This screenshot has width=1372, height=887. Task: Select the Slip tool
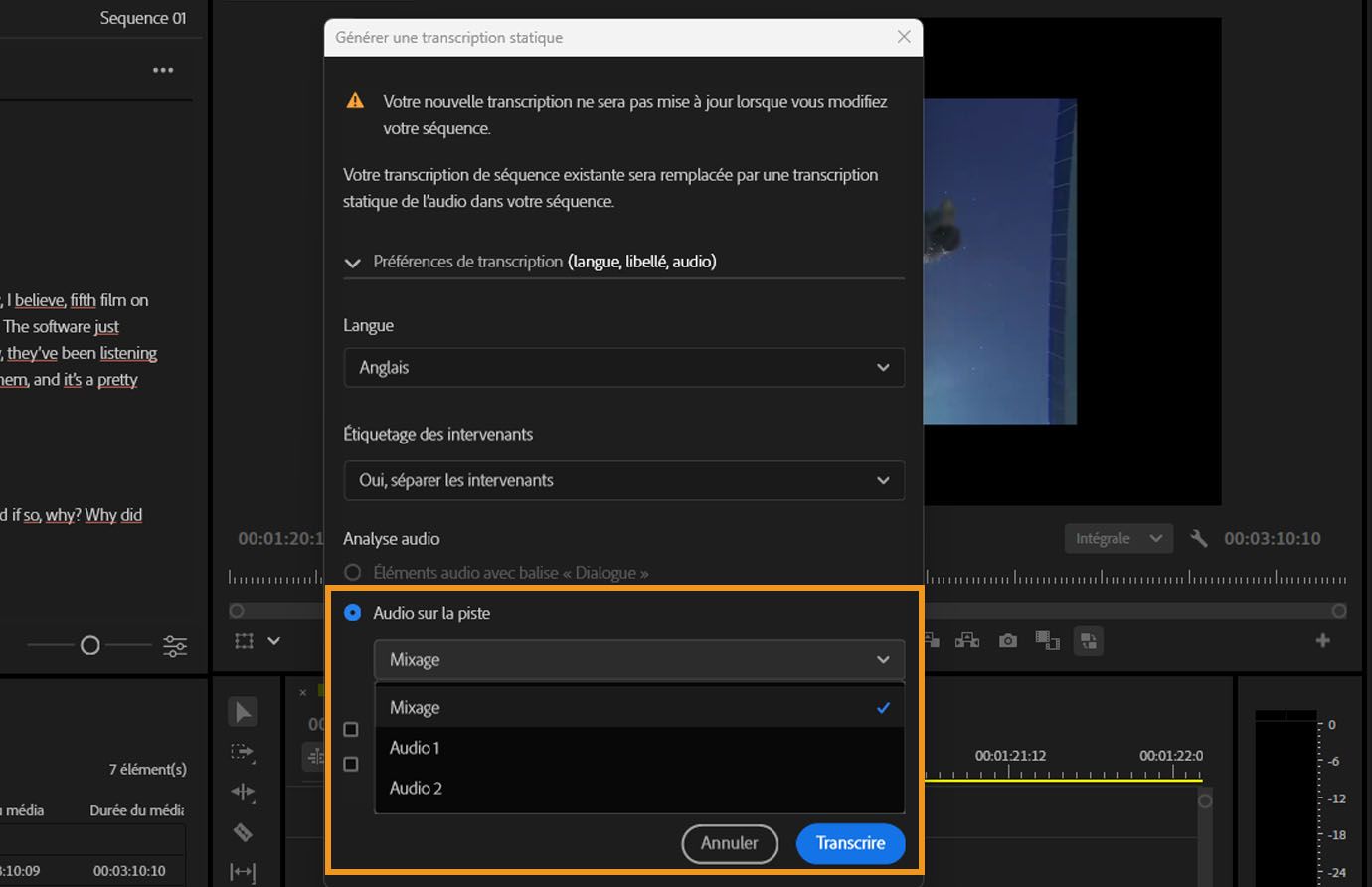click(243, 870)
